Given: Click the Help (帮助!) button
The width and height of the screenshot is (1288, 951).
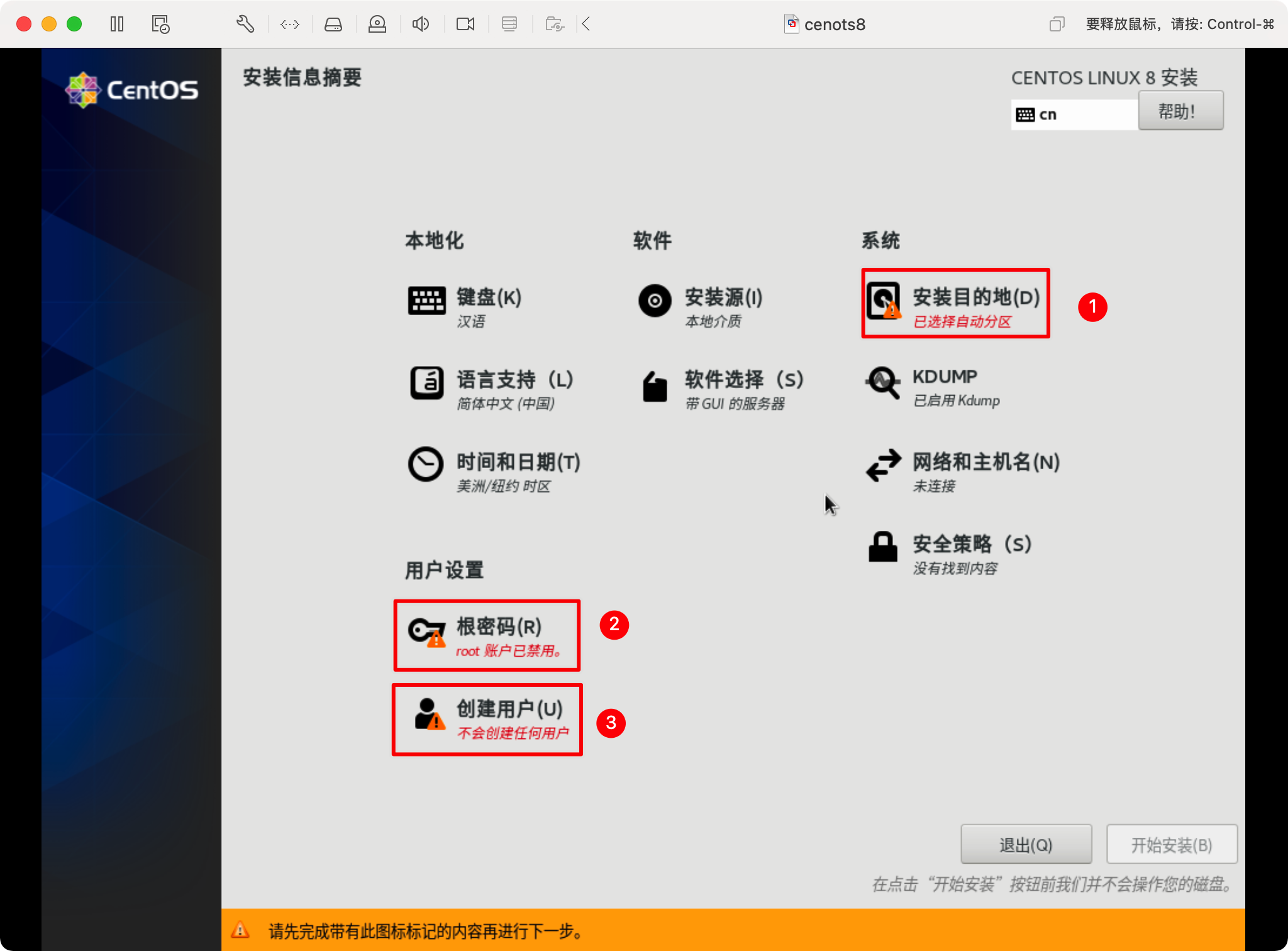Looking at the screenshot, I should [x=1180, y=111].
